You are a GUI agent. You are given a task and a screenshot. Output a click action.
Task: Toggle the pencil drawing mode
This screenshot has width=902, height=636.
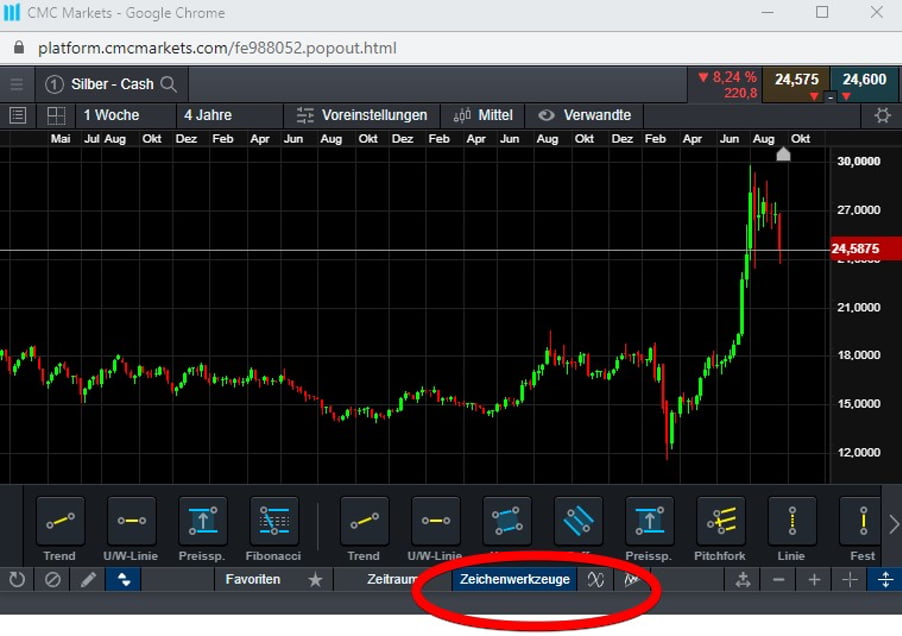click(x=89, y=580)
